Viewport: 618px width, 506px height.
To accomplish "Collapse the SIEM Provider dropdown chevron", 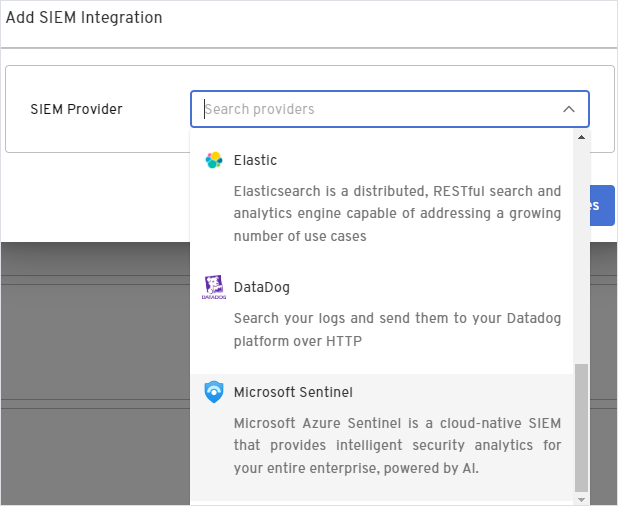I will click(x=568, y=109).
